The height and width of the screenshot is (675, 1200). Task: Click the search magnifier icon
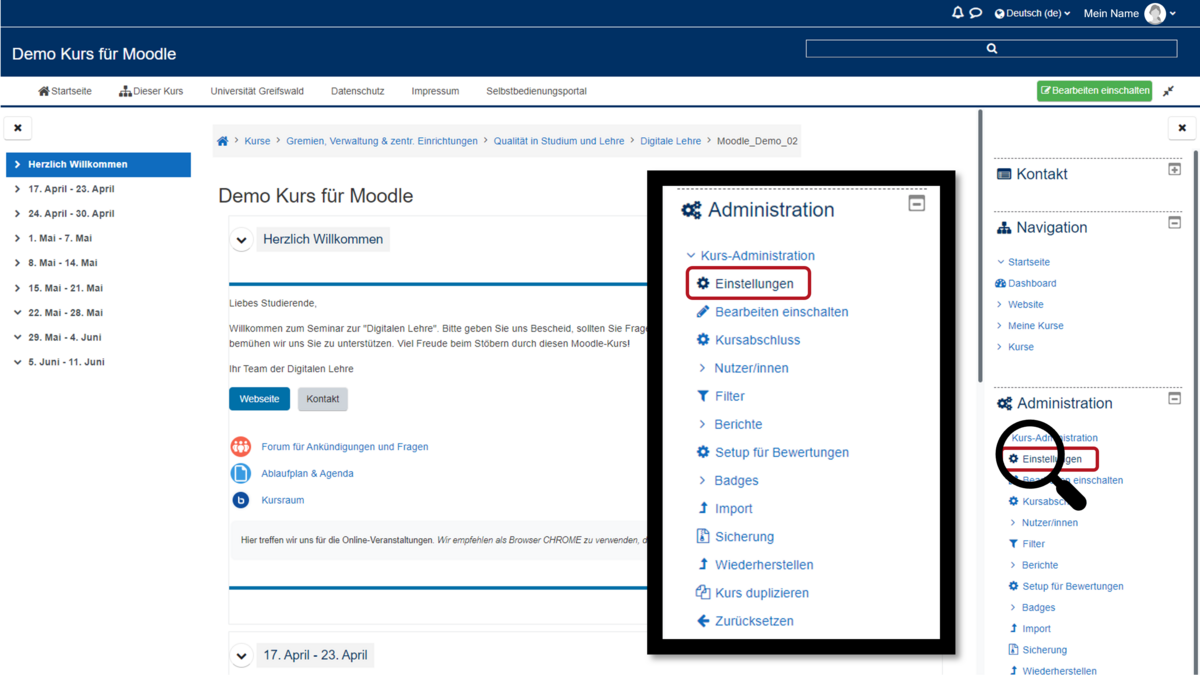pos(991,48)
